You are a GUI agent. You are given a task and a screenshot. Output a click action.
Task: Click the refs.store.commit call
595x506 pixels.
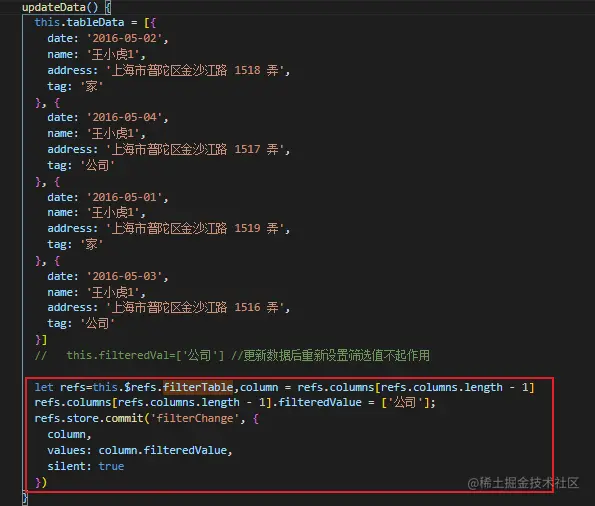click(146, 418)
